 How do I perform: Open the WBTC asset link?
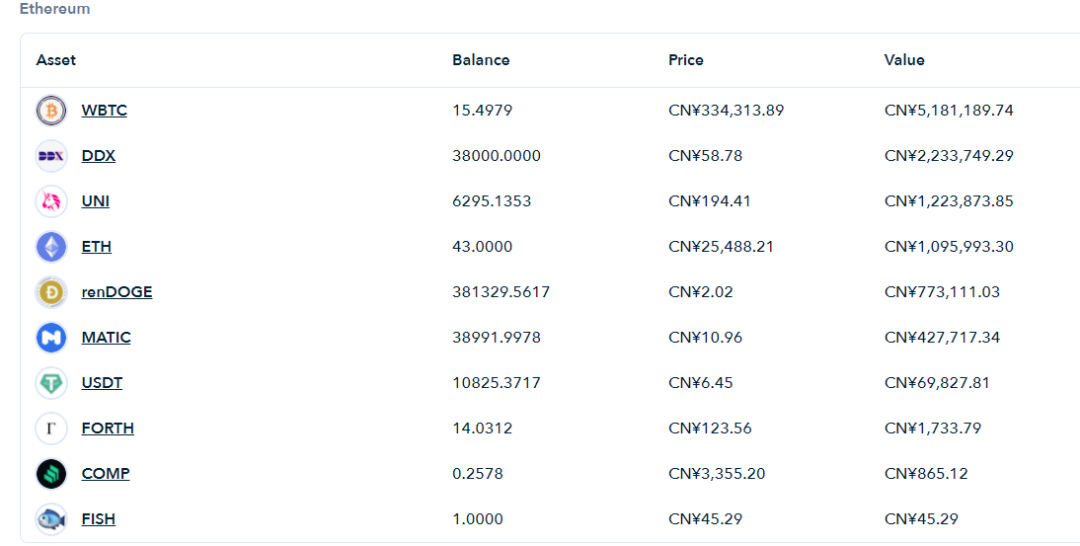[x=104, y=110]
